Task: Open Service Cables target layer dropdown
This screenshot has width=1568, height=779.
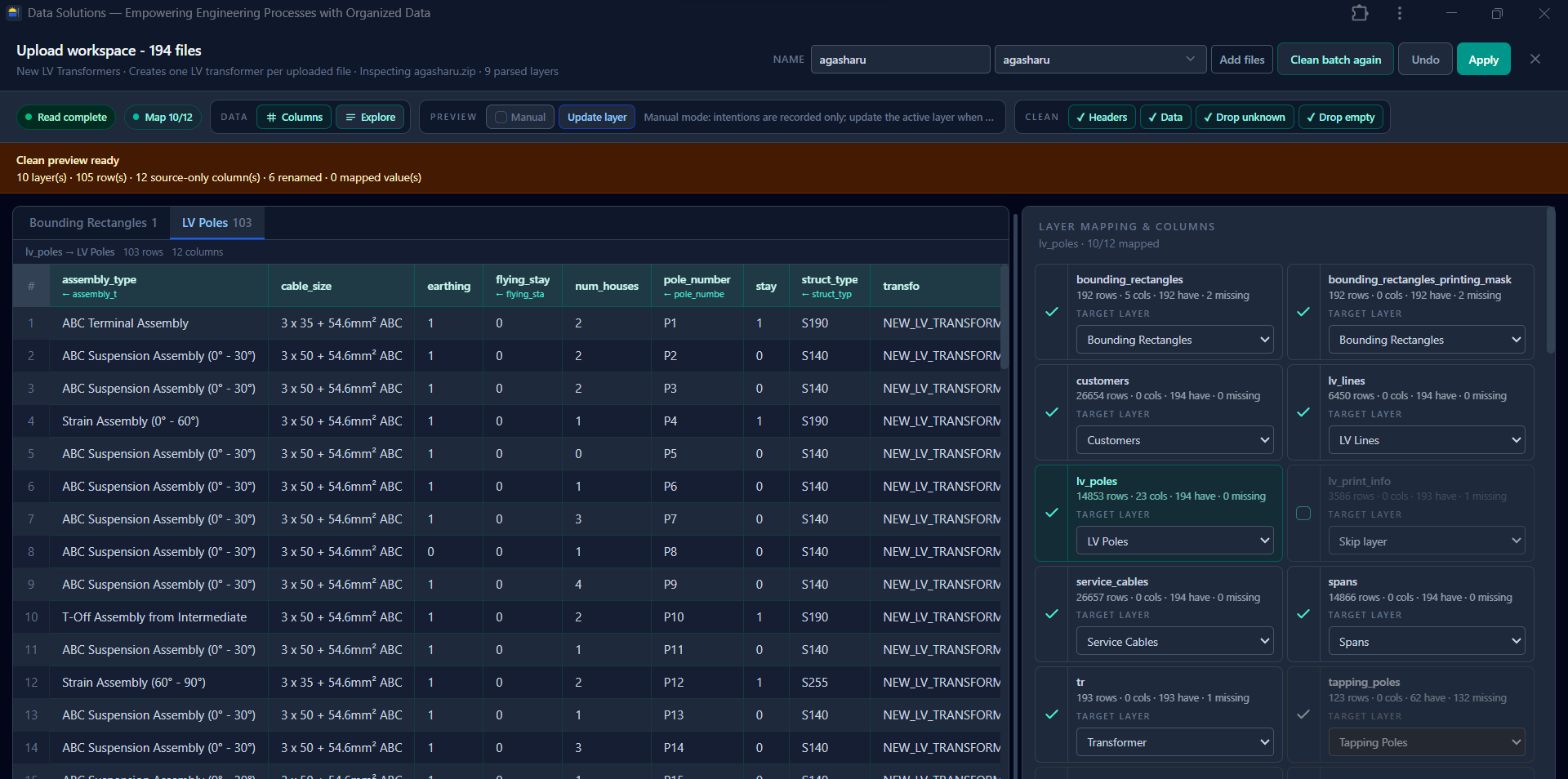Action: (x=1174, y=642)
